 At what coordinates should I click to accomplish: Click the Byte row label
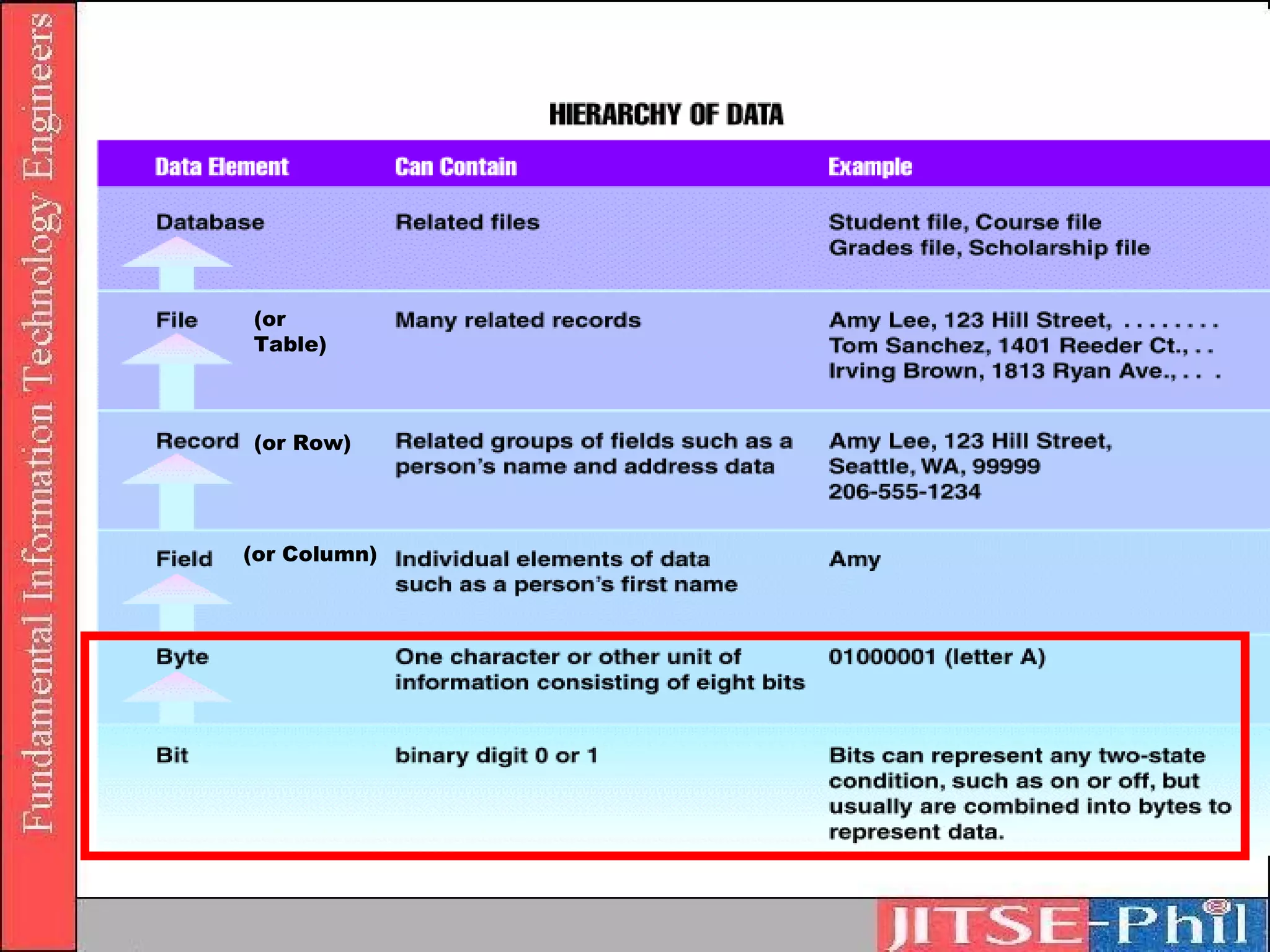point(182,656)
